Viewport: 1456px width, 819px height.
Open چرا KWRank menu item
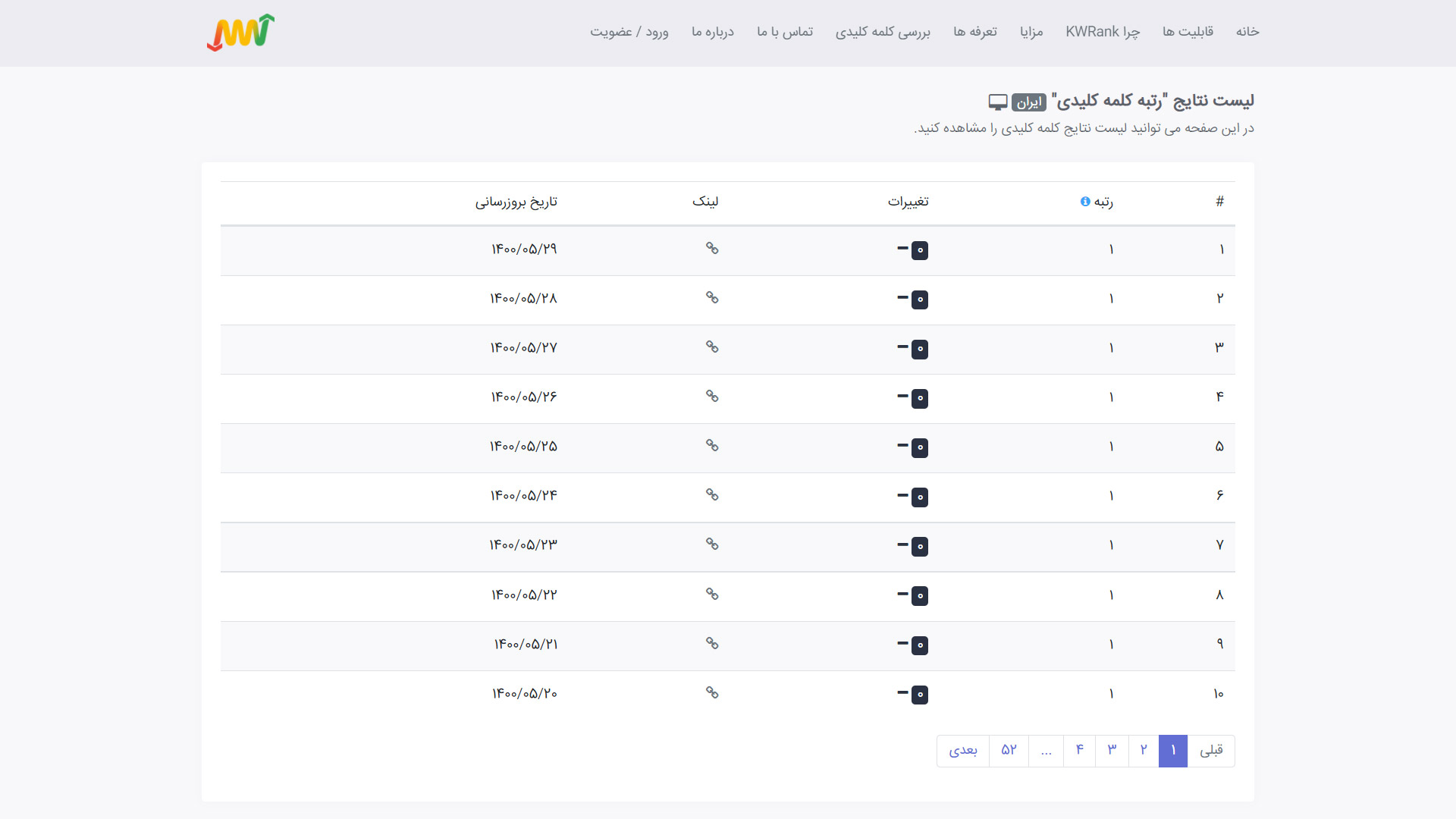coord(1103,32)
